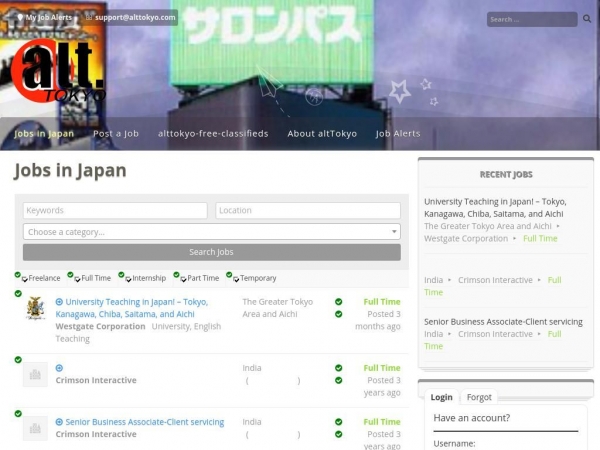Screen dimensions: 600x450
Task: Click the arrow icon before Senior Business Associate listing
Action: click(59, 422)
